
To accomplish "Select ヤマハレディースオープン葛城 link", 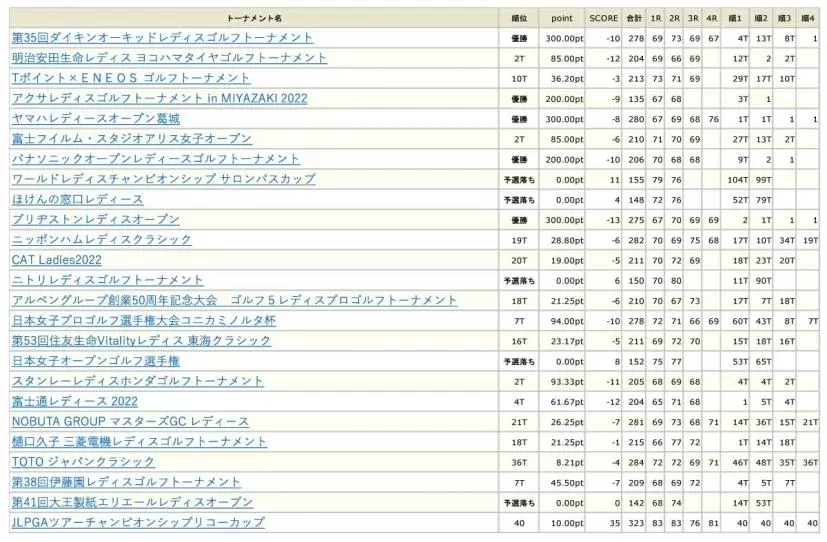I will pos(95,118).
